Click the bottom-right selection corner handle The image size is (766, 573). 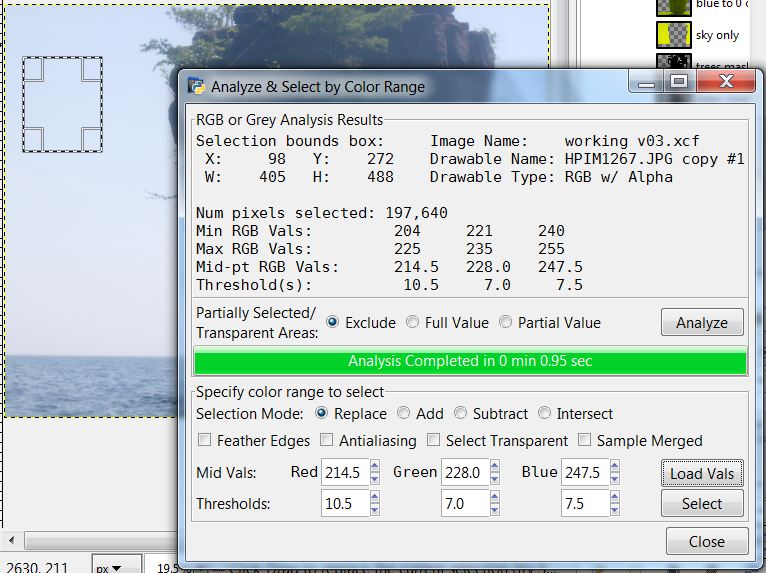click(x=91, y=139)
